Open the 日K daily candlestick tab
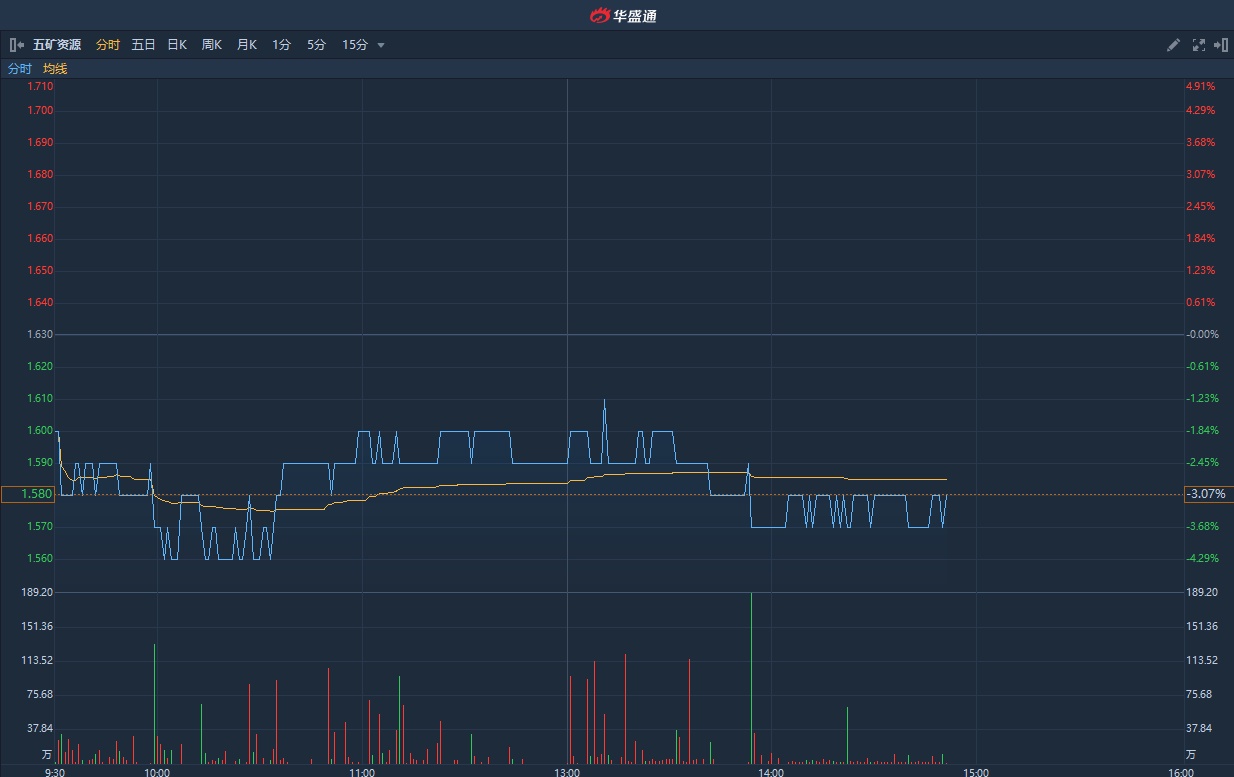 pyautogui.click(x=177, y=45)
